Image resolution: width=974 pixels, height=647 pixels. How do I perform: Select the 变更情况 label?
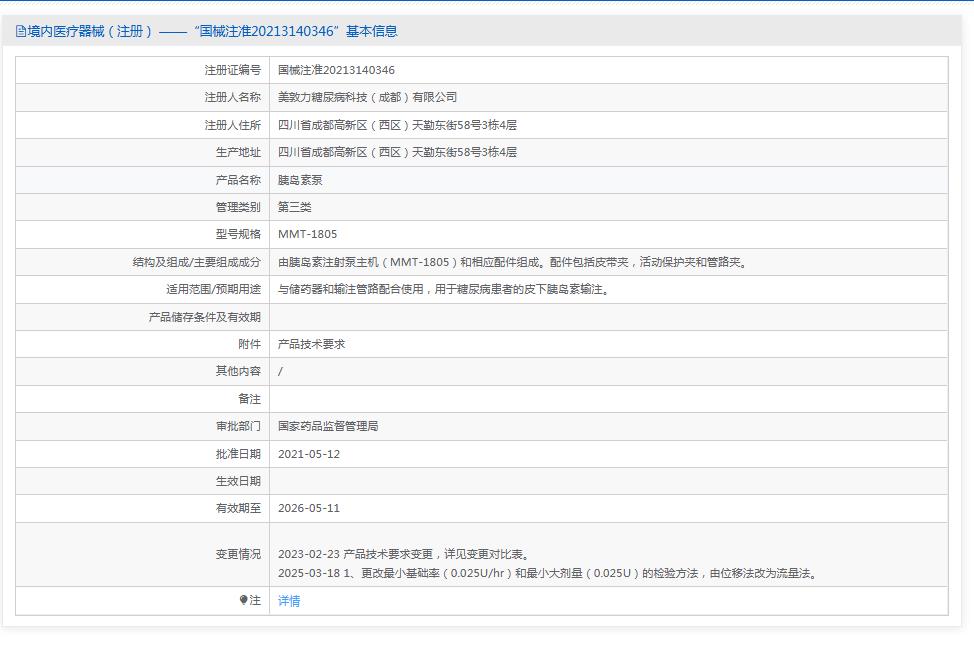click(x=238, y=554)
